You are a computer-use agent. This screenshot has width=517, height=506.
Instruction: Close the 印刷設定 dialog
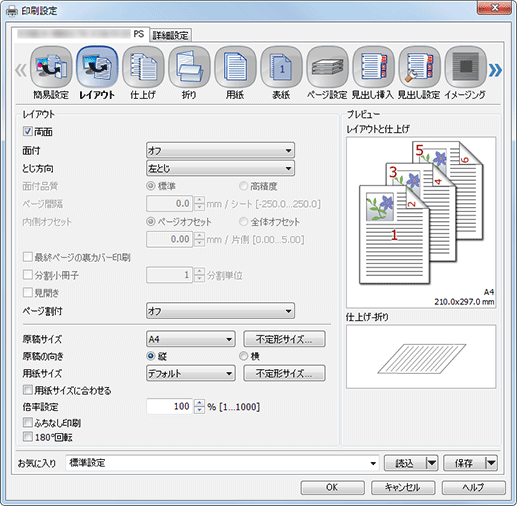click(494, 8)
